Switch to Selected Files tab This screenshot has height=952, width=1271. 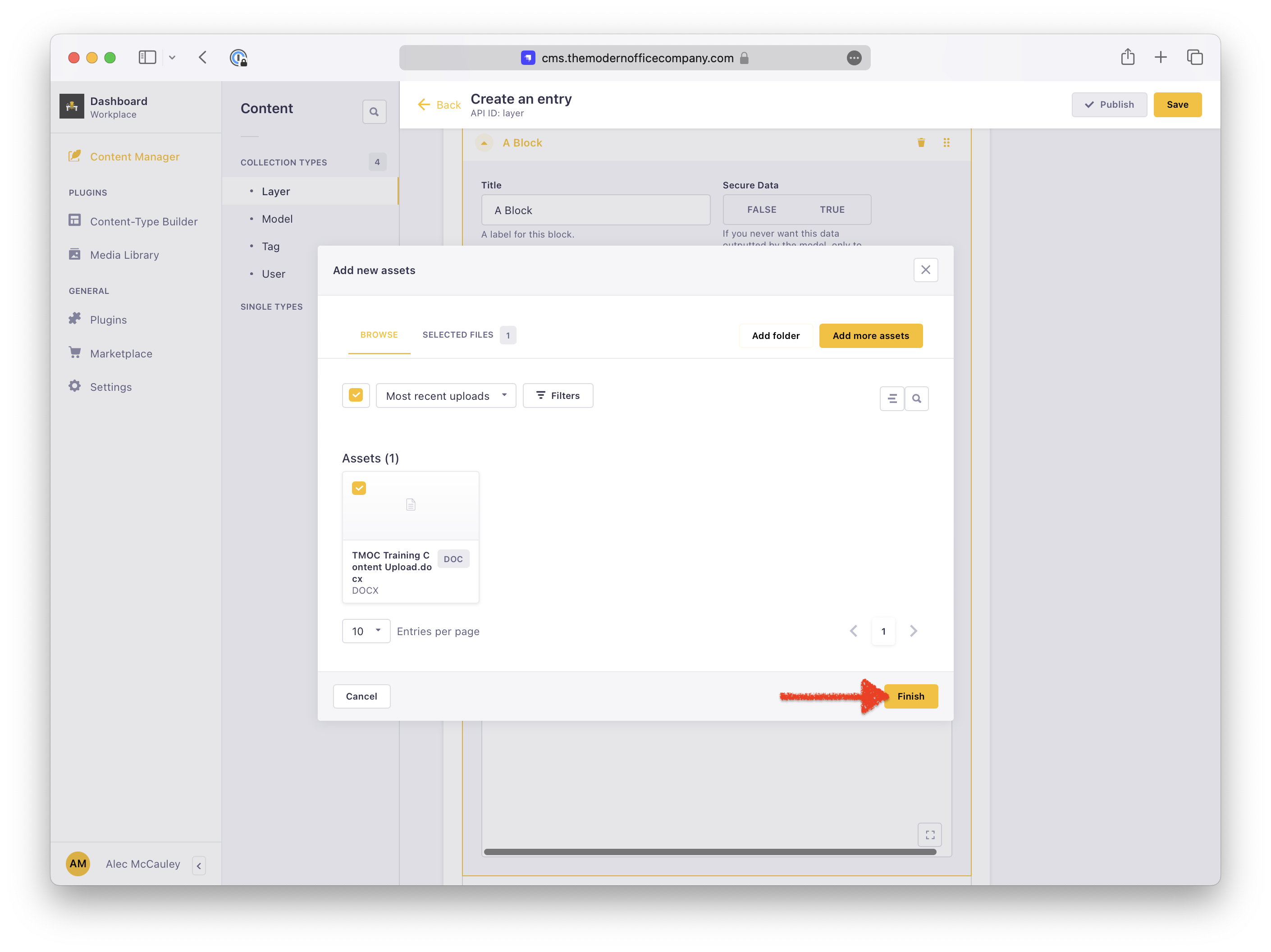pyautogui.click(x=458, y=335)
